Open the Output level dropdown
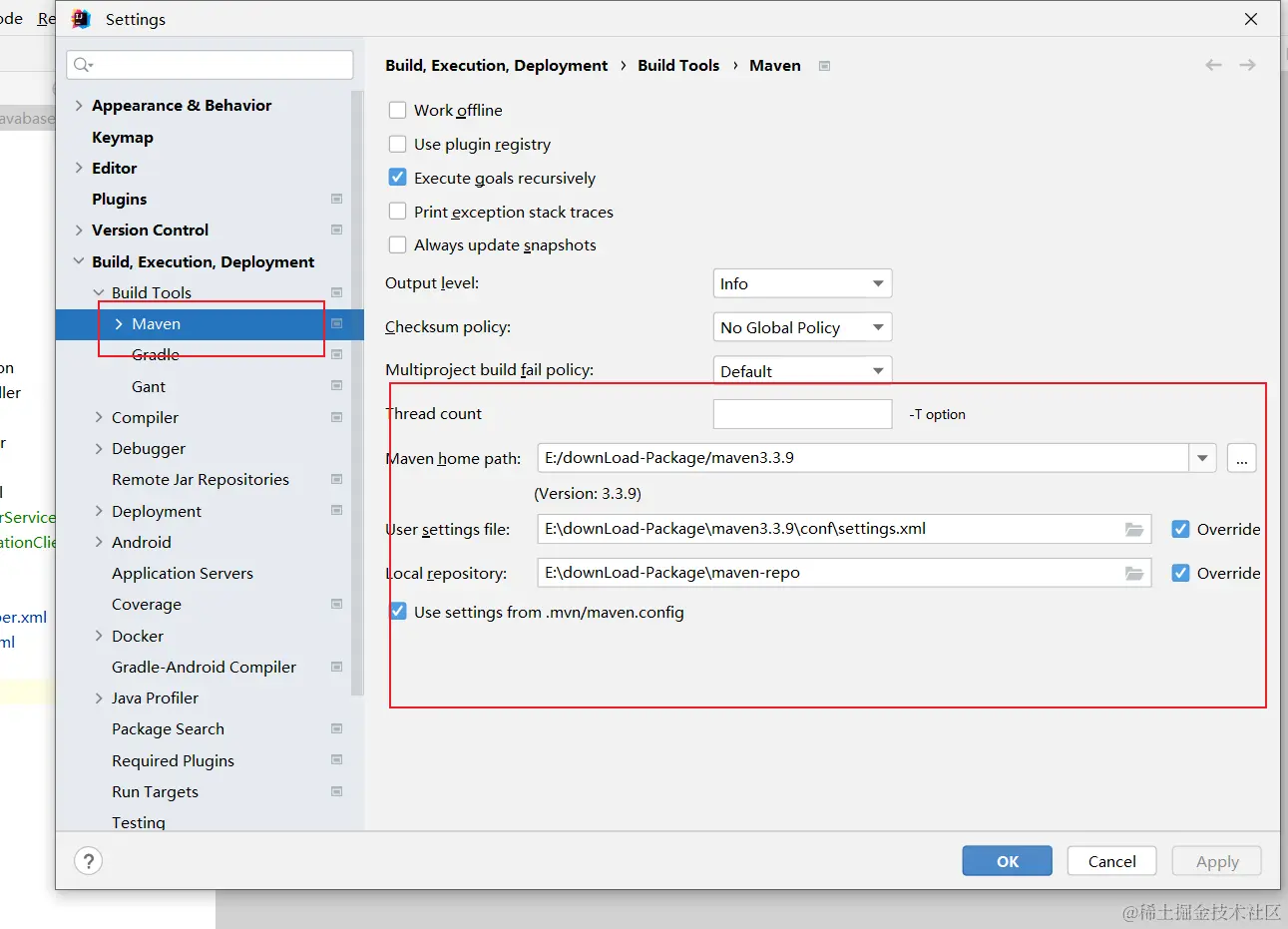1288x929 pixels. click(802, 283)
